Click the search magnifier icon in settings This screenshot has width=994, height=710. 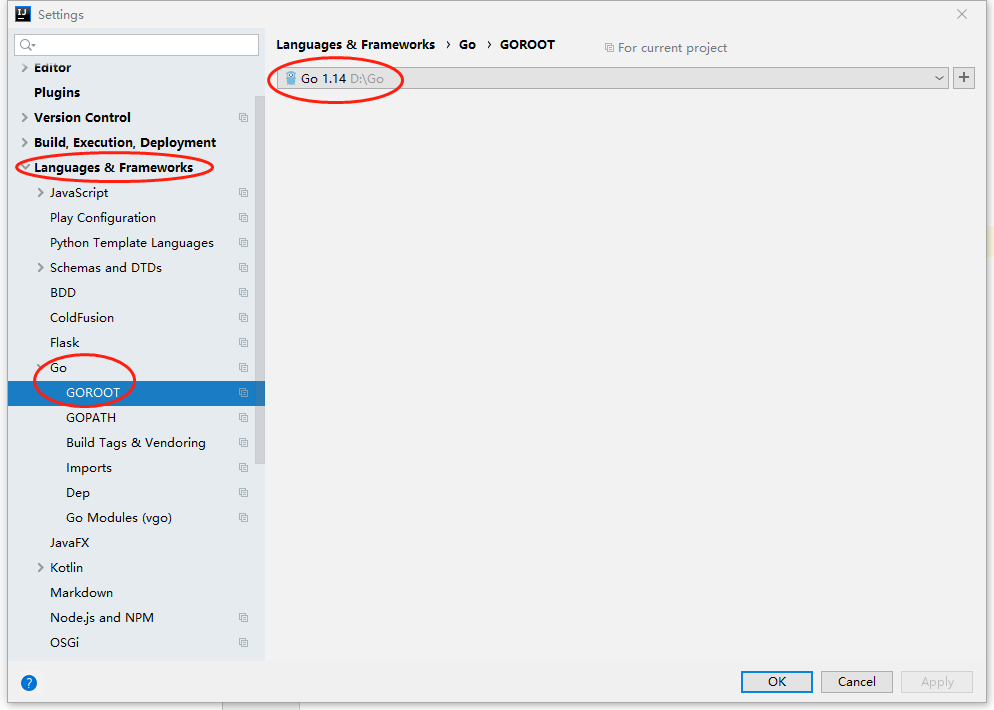(x=27, y=45)
